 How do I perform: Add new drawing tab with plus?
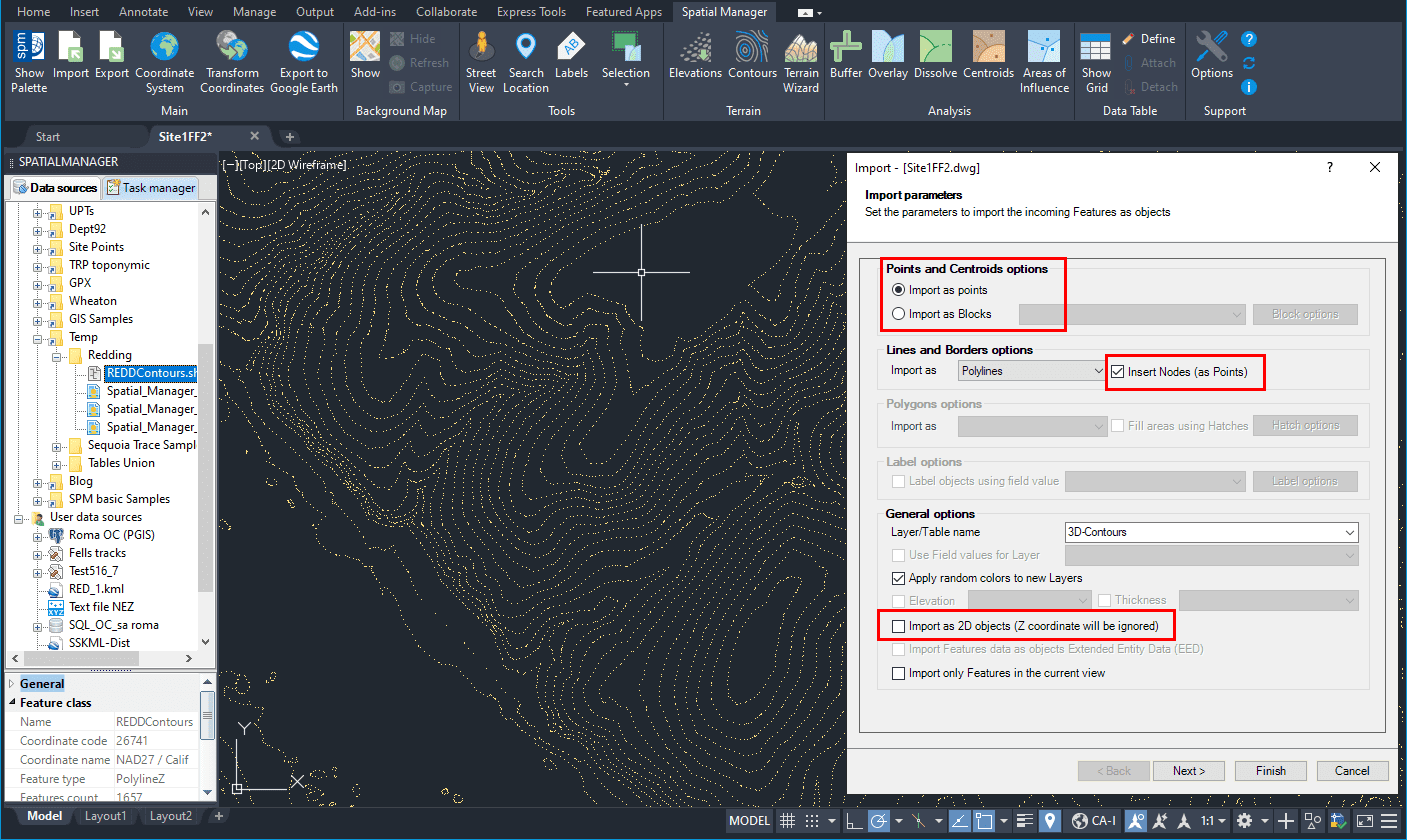click(x=289, y=136)
